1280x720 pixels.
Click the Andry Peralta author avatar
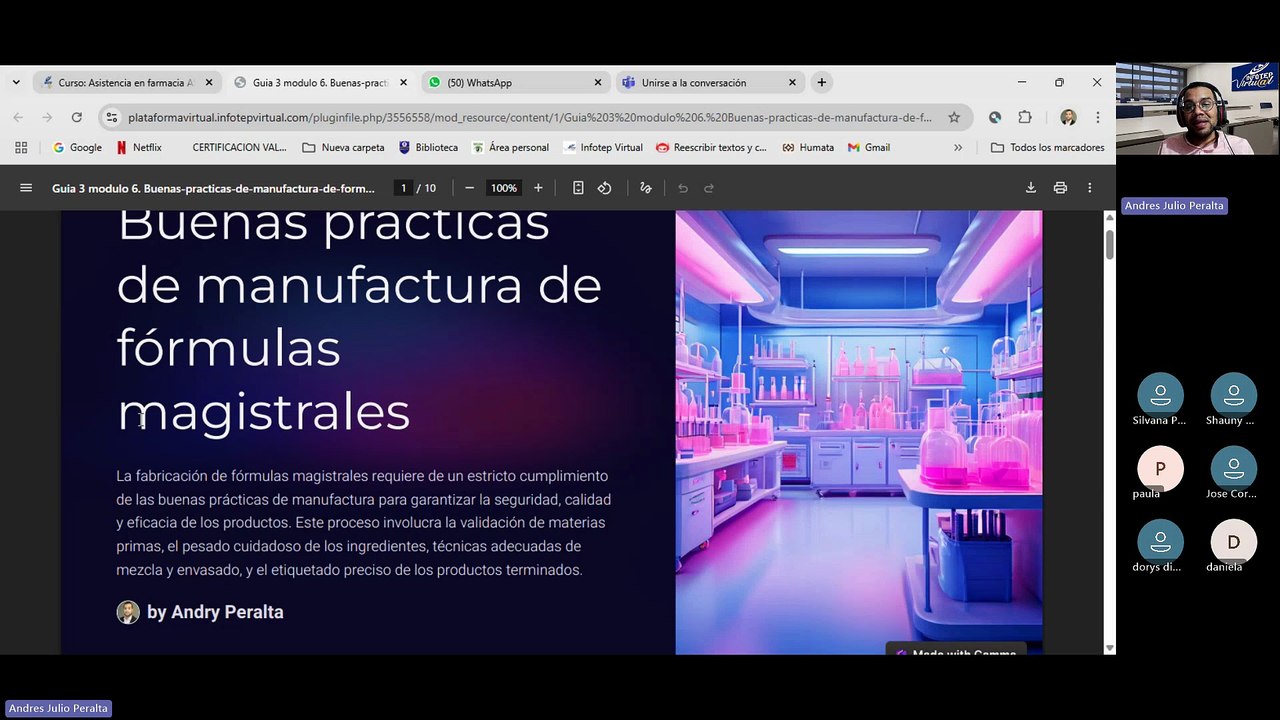tap(128, 612)
